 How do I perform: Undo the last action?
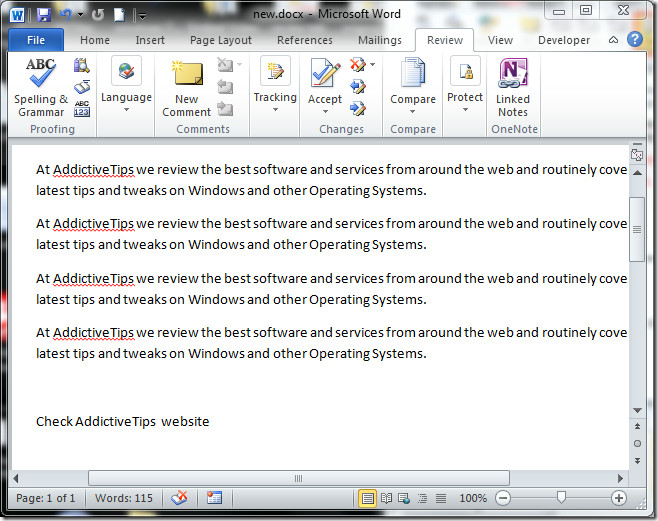[66, 15]
